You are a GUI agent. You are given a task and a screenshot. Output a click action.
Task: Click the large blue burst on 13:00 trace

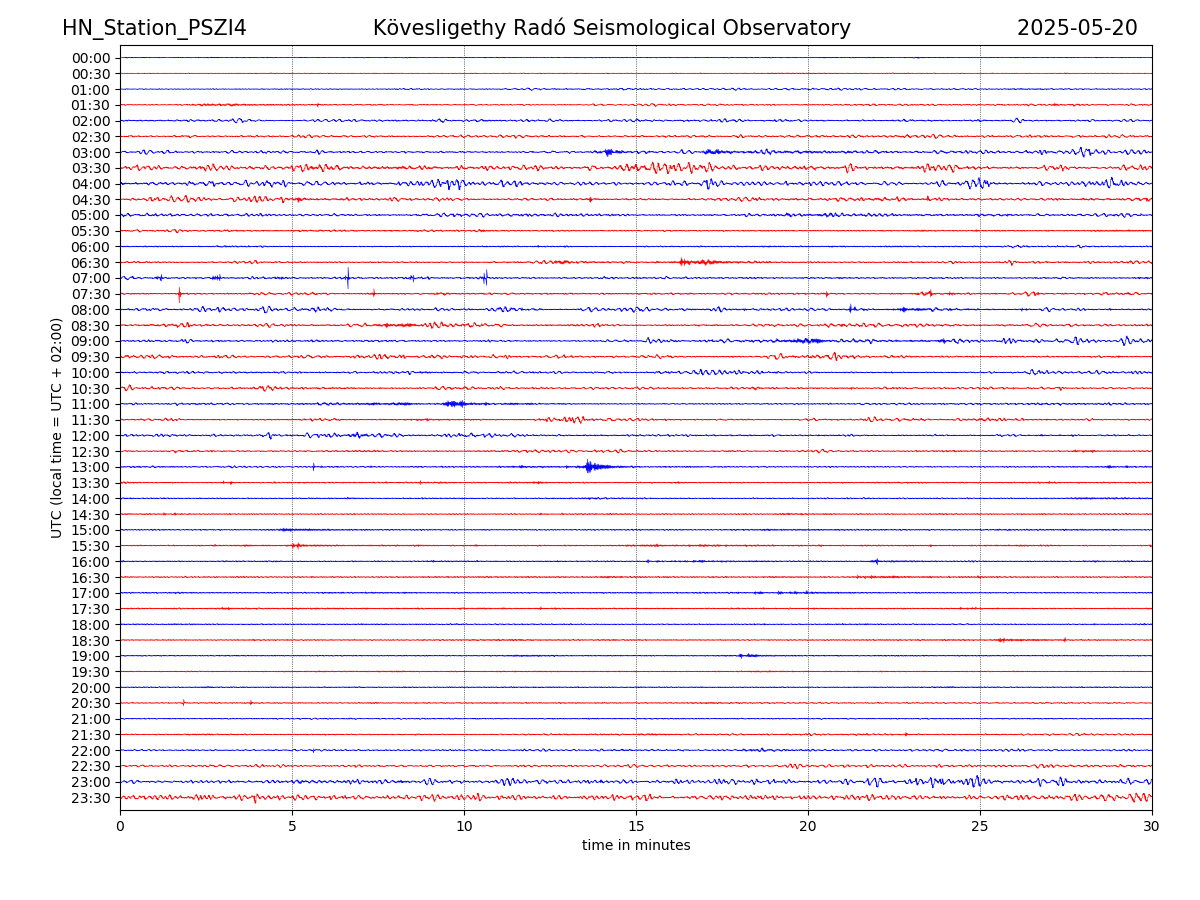click(590, 466)
